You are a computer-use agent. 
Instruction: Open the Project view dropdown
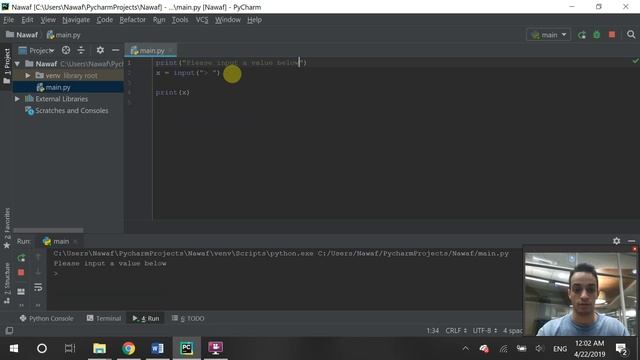37,51
